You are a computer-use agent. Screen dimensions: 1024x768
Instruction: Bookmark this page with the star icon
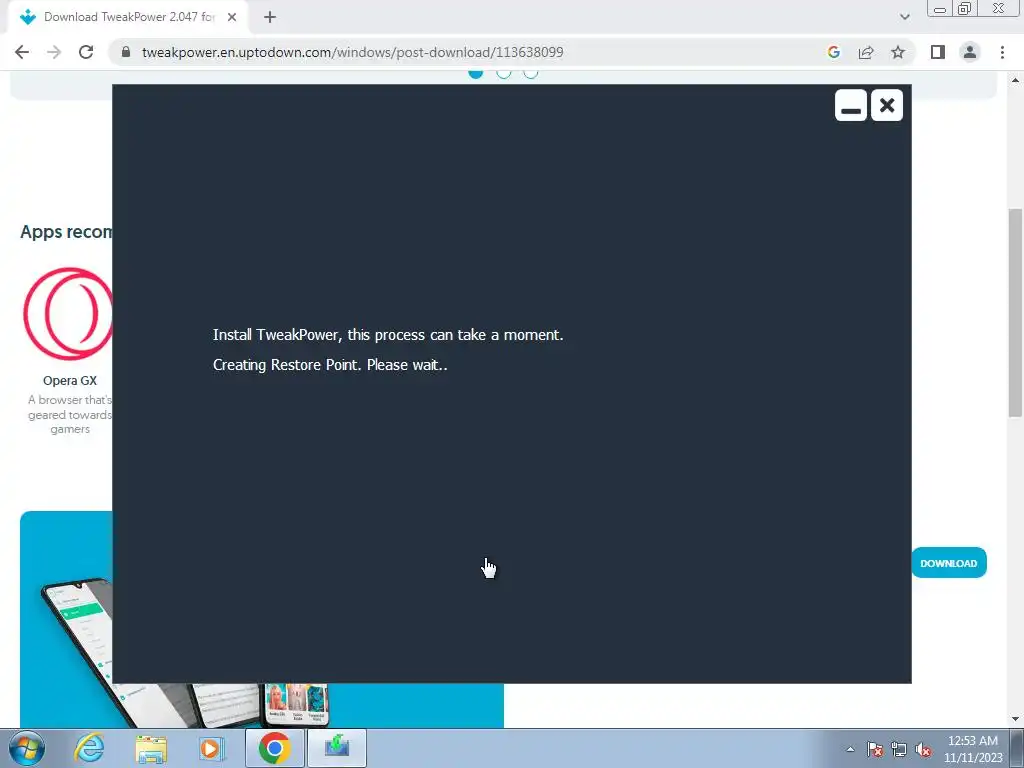898,52
